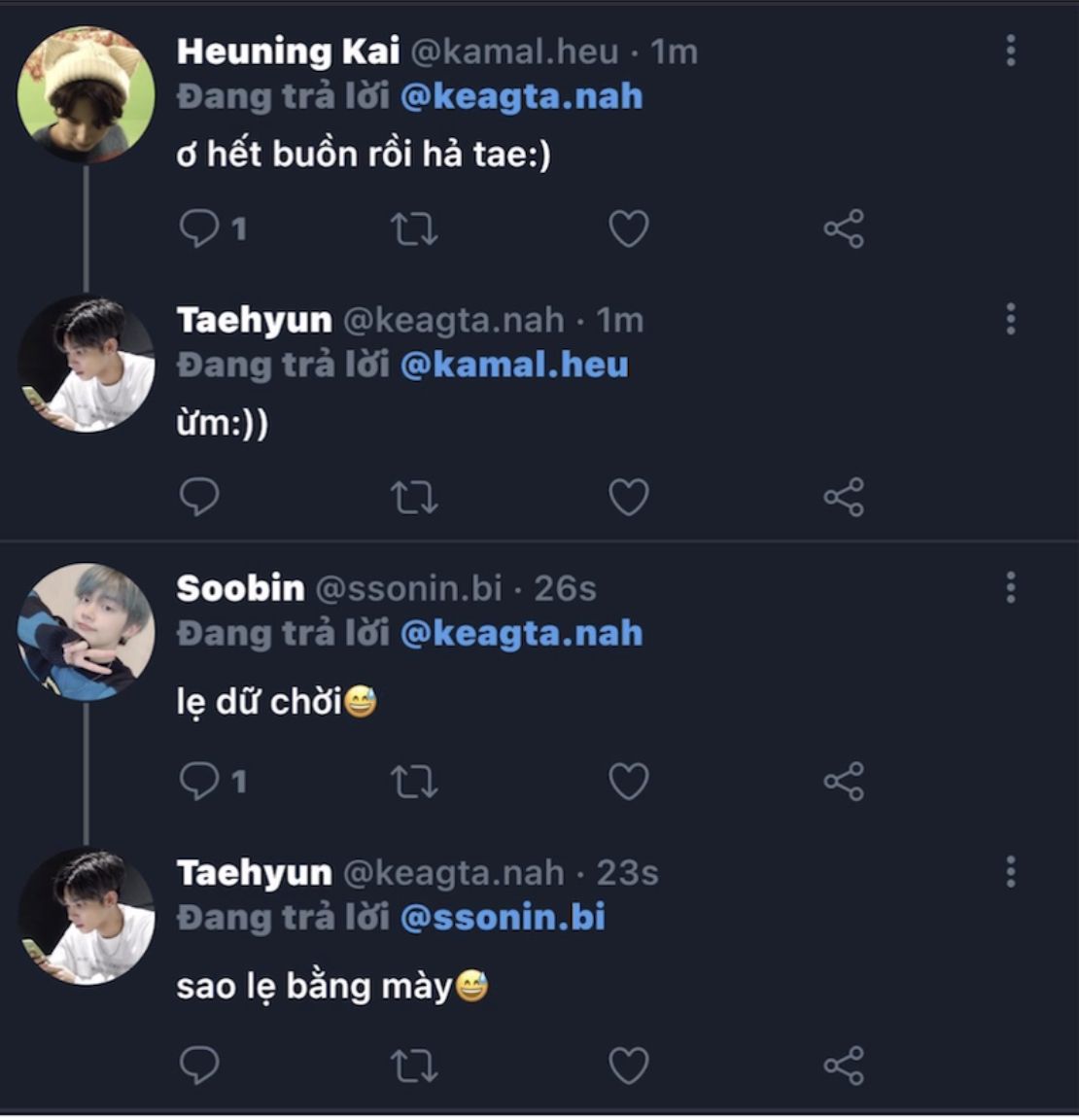Open the @ssonin.bi mention link

click(x=503, y=918)
